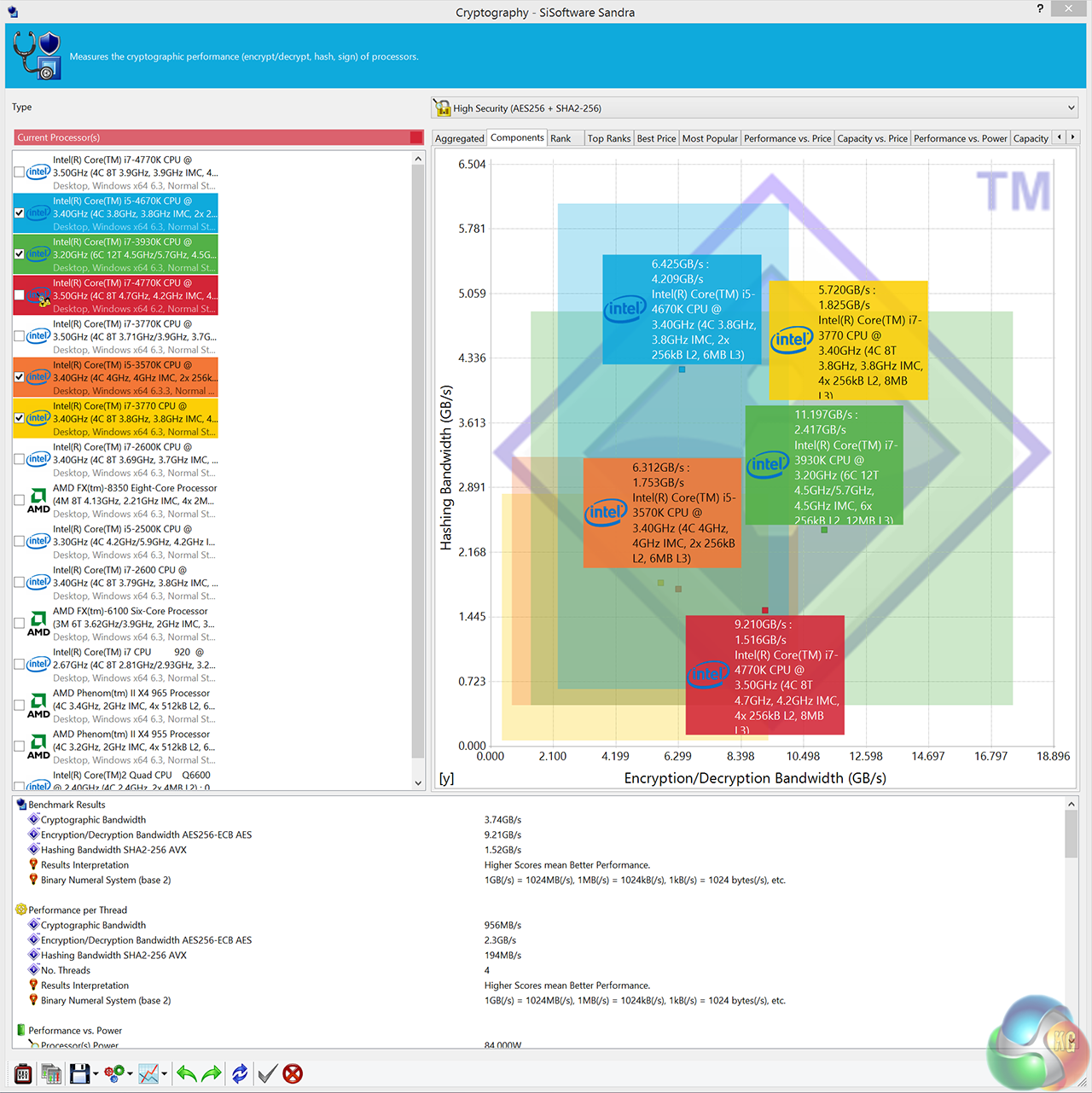Open the Top Ranks tab
1092x1093 pixels.
[x=609, y=138]
